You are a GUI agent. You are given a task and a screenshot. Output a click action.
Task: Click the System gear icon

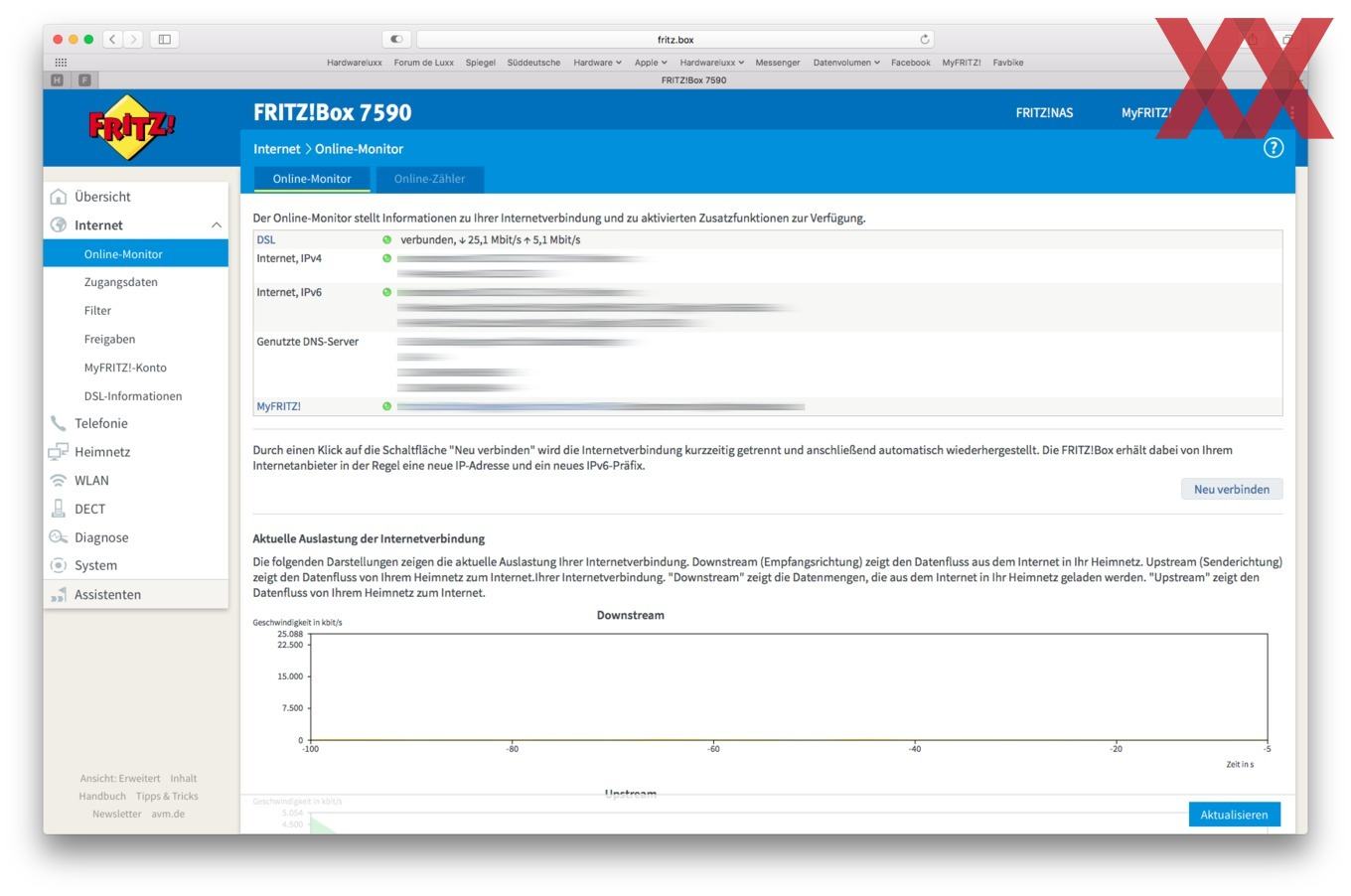tap(59, 565)
